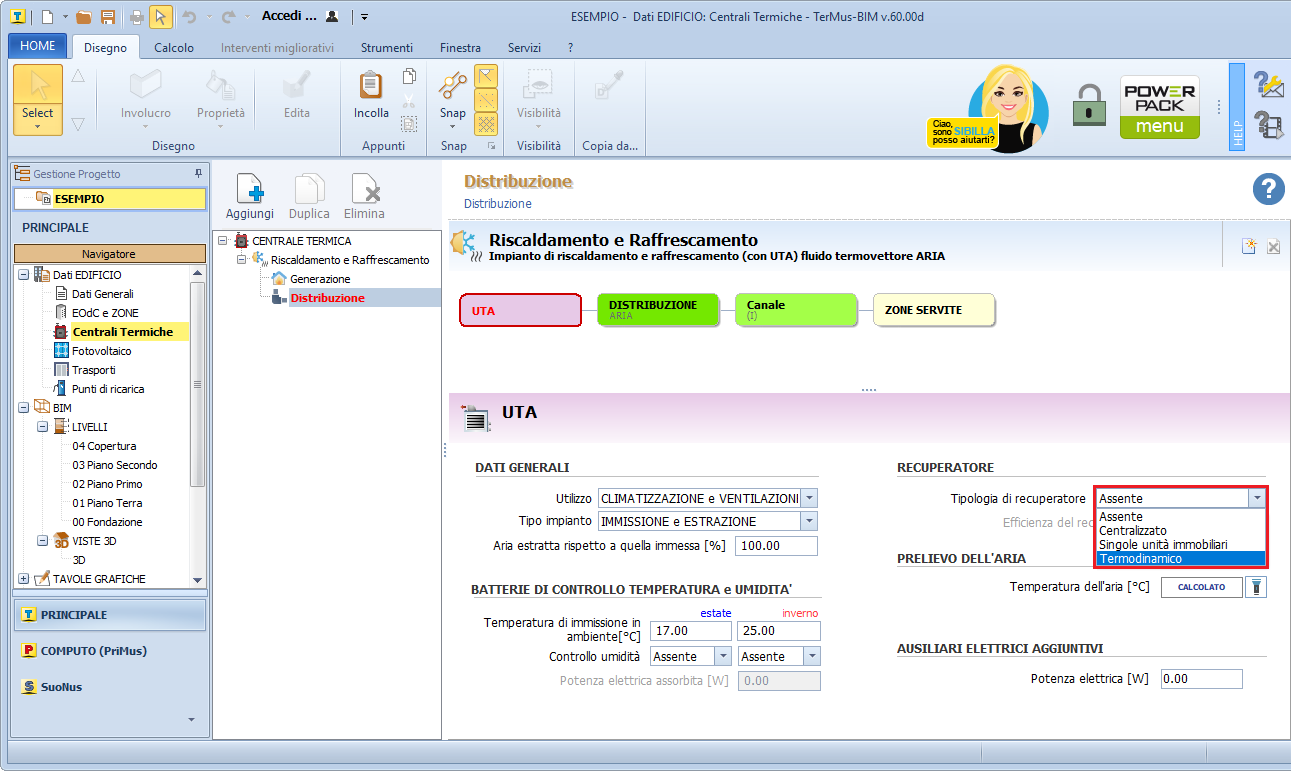This screenshot has height=771, width=1291.
Task: Open the Utilizzo dropdown
Action: [810, 498]
